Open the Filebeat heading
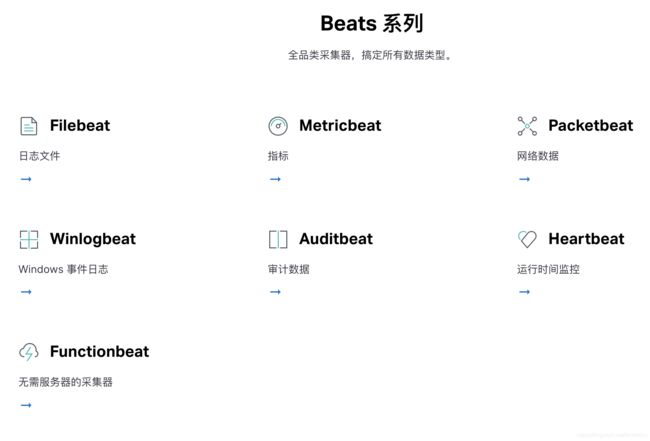650x441 pixels. [x=80, y=126]
